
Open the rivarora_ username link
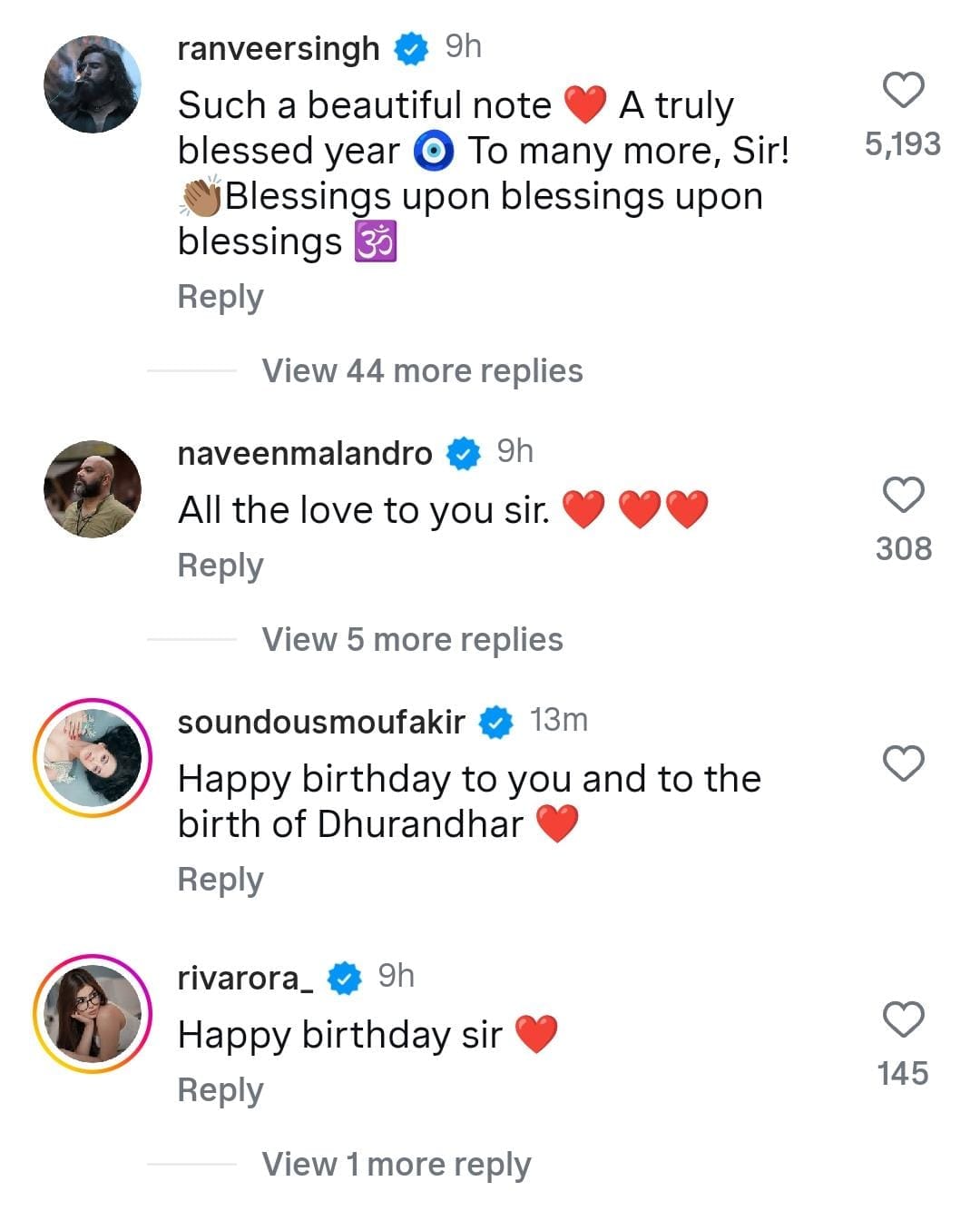coord(246,978)
